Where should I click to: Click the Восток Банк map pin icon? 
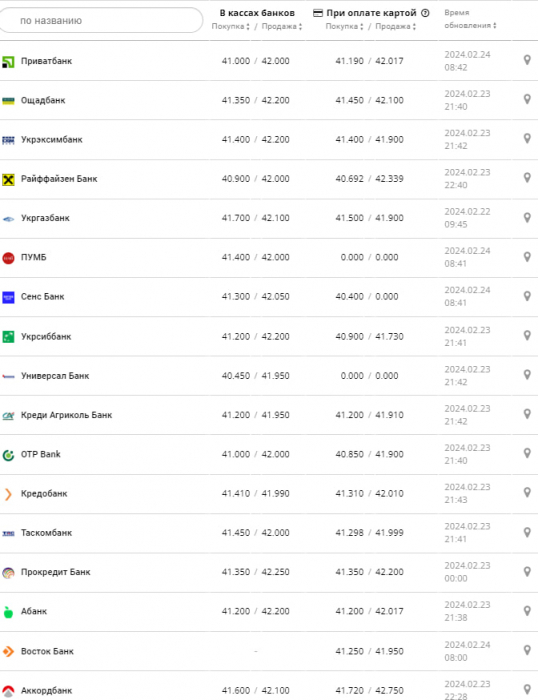click(527, 650)
